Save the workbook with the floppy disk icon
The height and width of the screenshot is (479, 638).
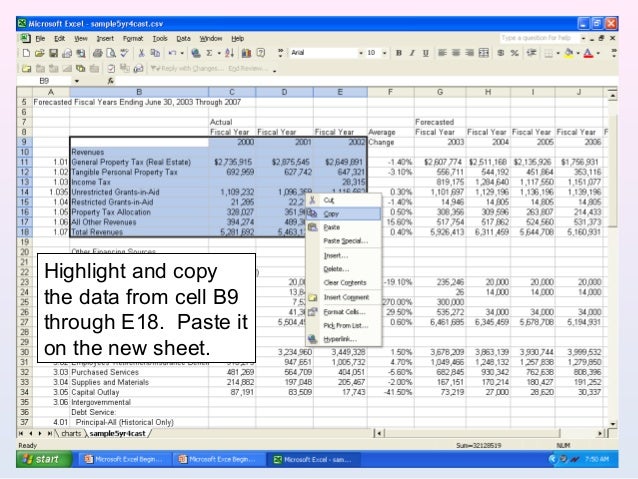53,53
